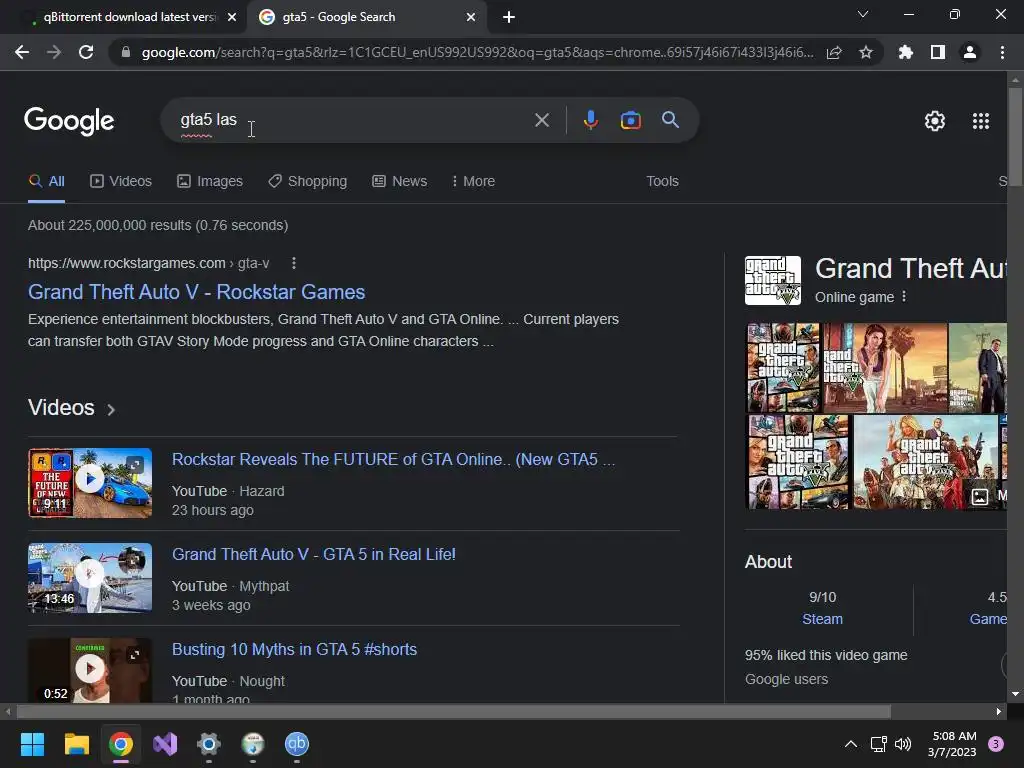Open GTA 5 in Real Life video link

pos(313,554)
